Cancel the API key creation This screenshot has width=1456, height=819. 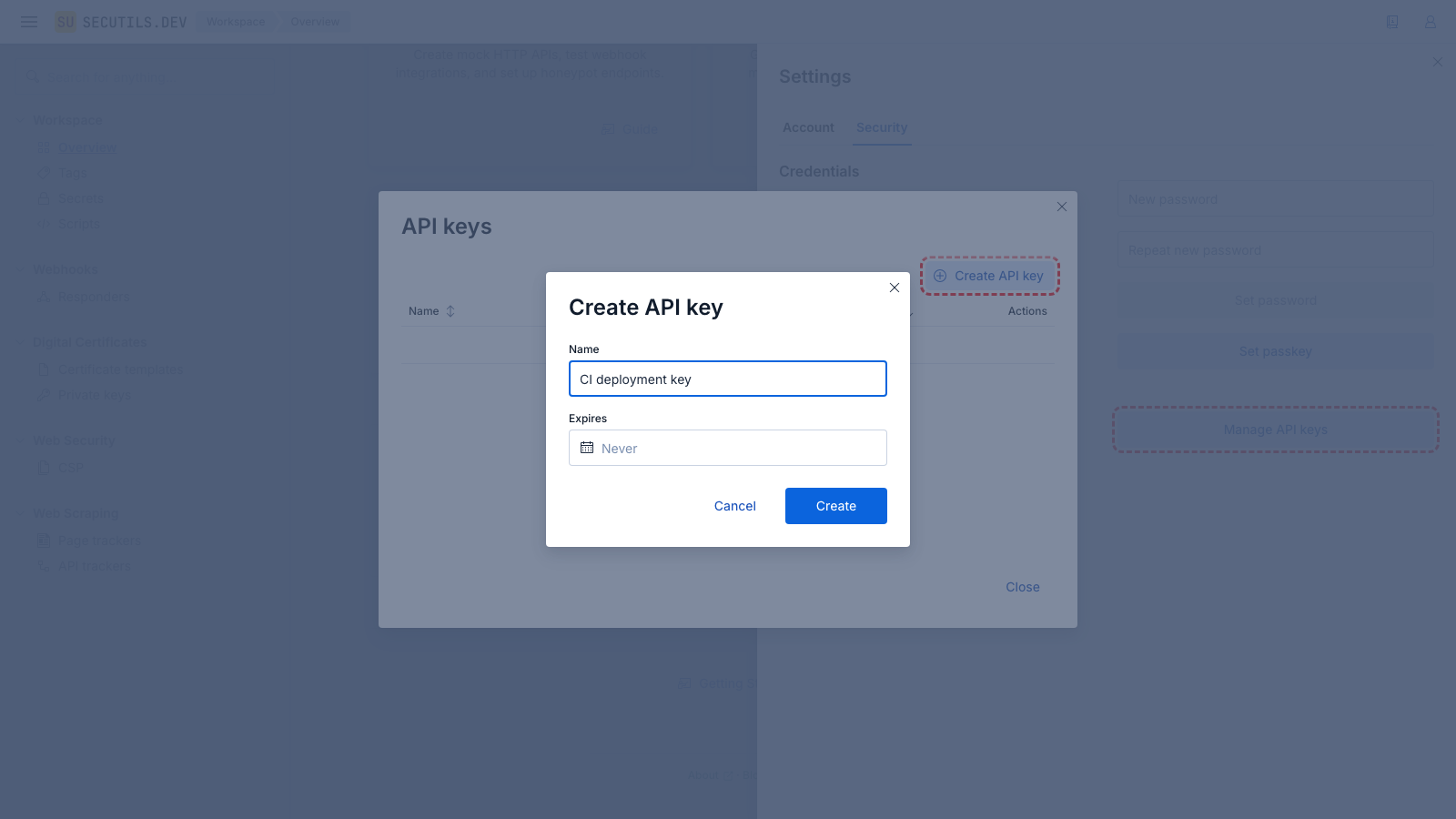tap(734, 506)
